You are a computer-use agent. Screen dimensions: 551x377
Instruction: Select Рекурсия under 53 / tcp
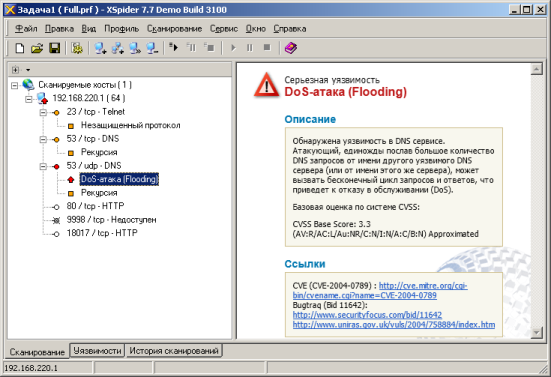click(x=99, y=152)
